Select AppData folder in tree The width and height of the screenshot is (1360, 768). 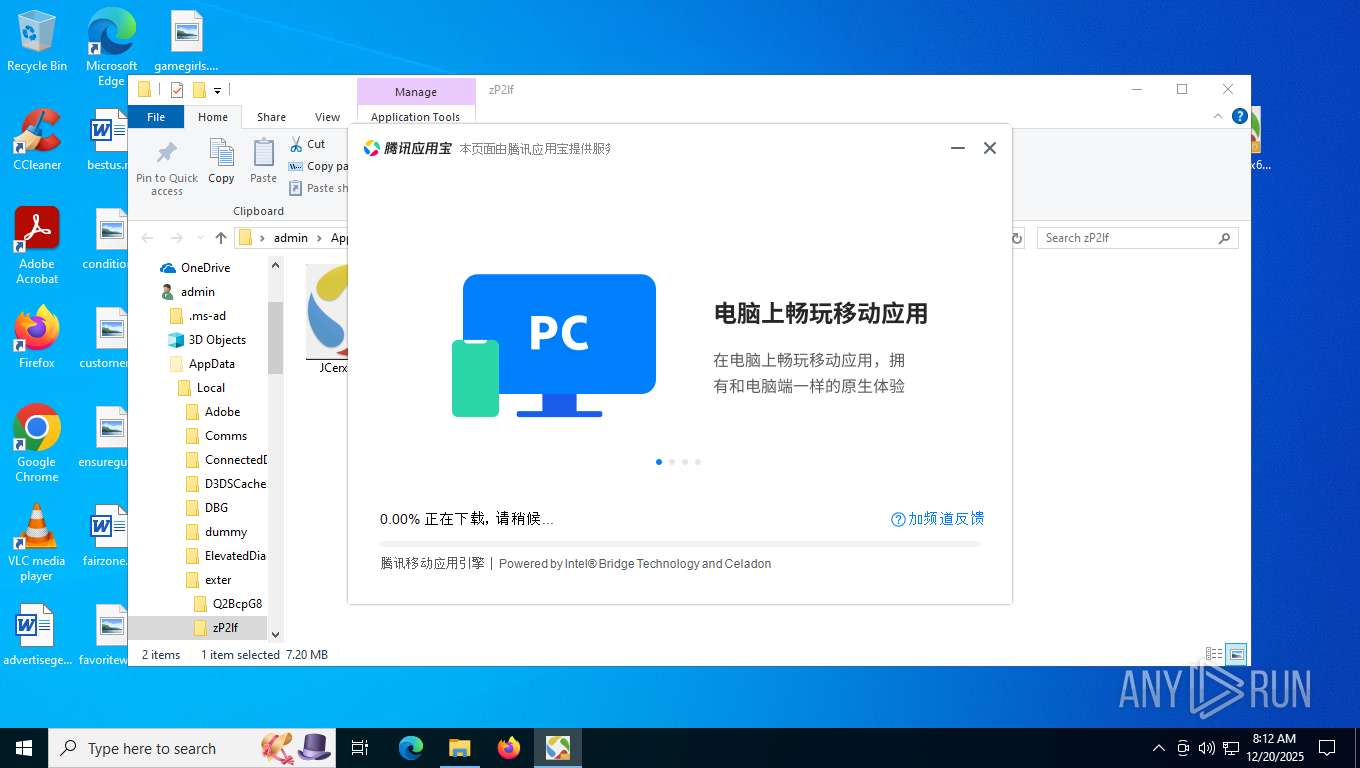click(x=212, y=364)
